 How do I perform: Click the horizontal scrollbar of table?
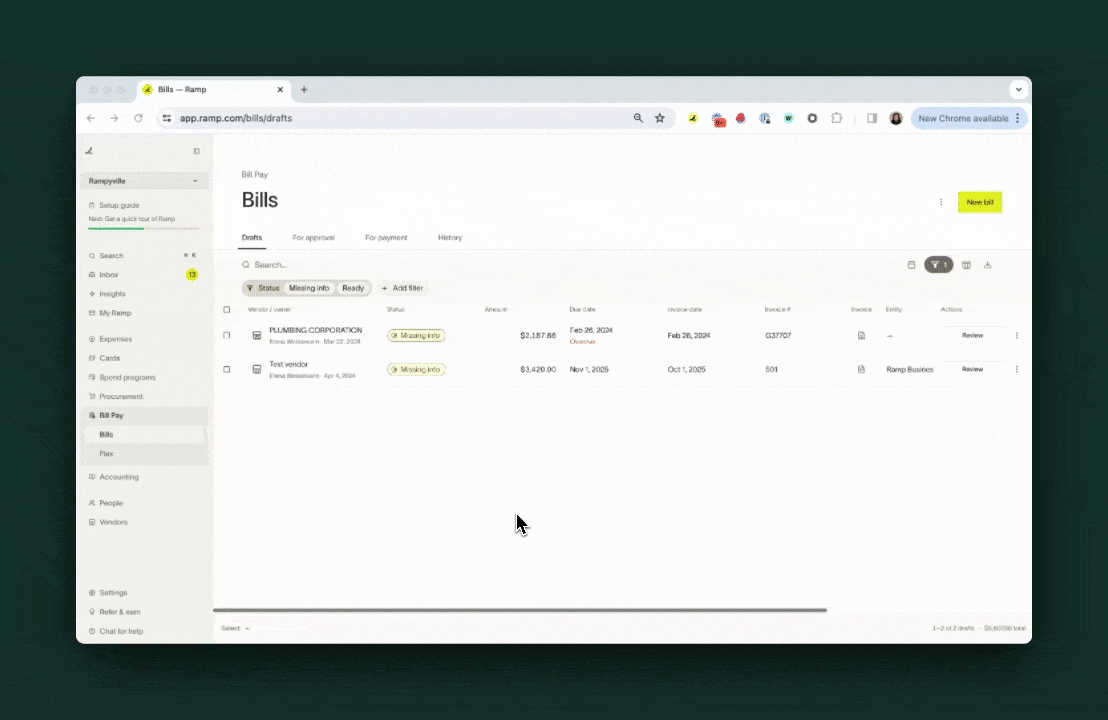tap(520, 610)
